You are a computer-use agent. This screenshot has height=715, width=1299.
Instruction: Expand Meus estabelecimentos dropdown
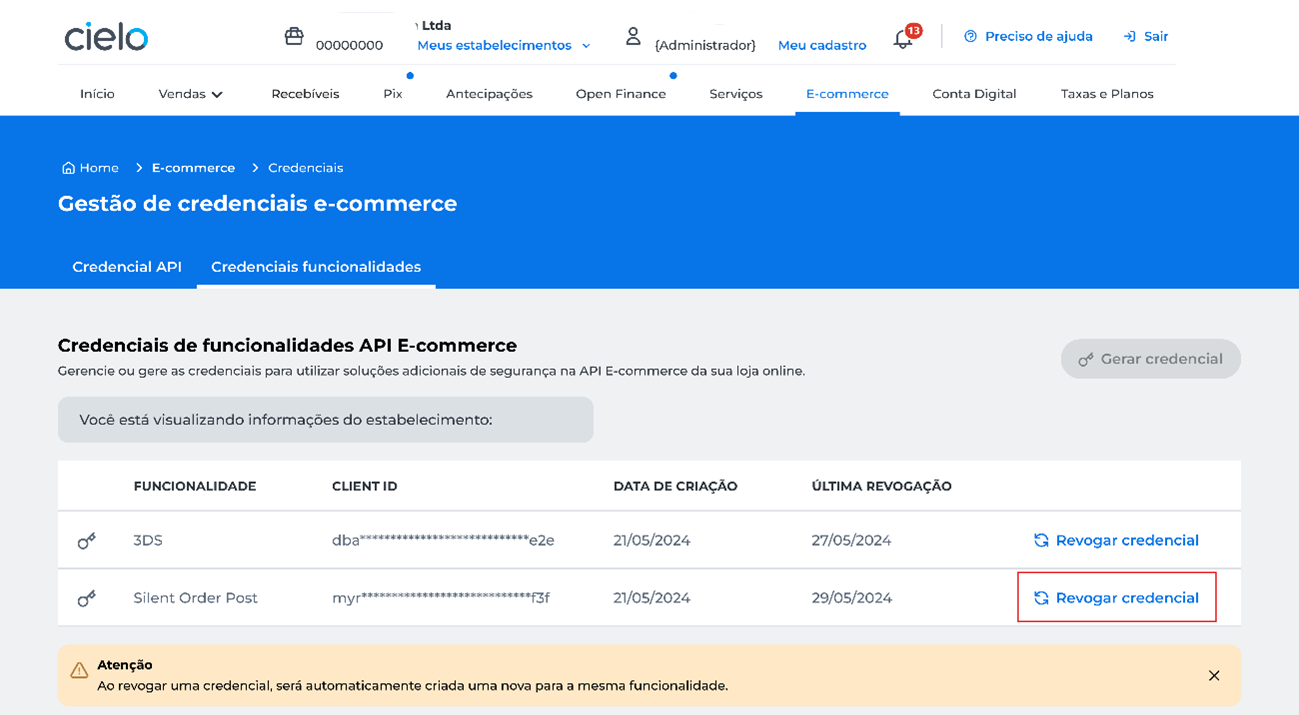[504, 45]
